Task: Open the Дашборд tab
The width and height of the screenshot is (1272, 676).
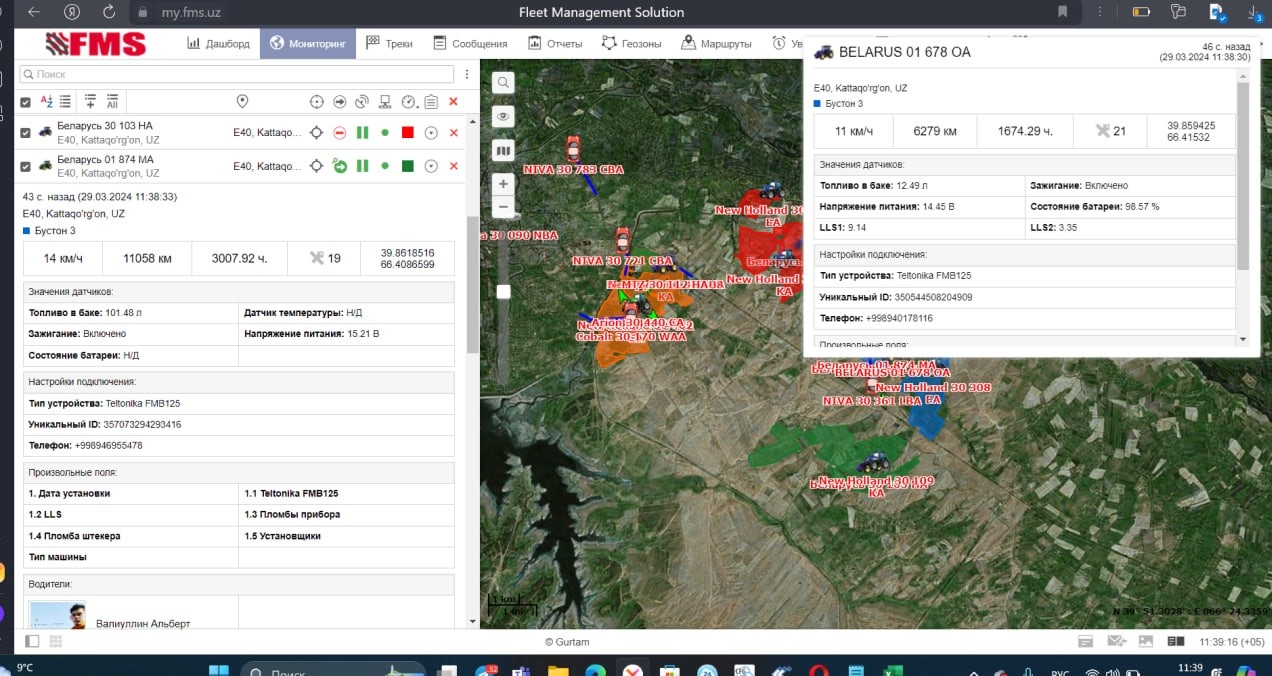Action: point(218,43)
